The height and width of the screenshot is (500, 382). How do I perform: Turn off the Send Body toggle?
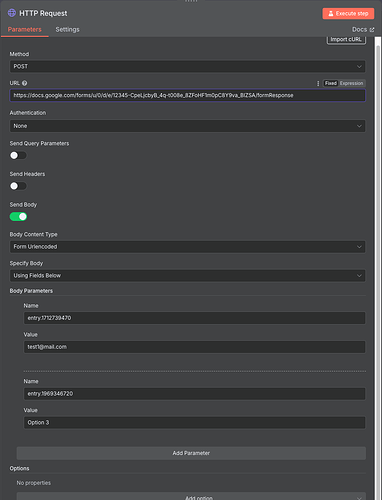tap(18, 217)
